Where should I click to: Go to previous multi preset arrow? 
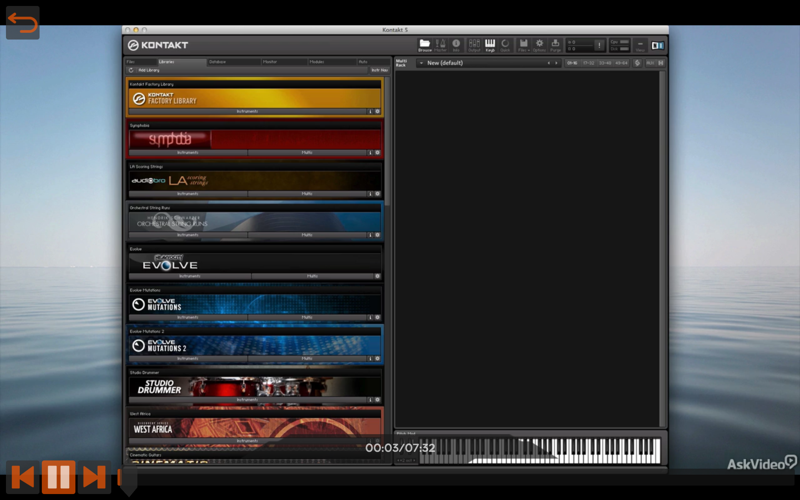click(x=549, y=63)
